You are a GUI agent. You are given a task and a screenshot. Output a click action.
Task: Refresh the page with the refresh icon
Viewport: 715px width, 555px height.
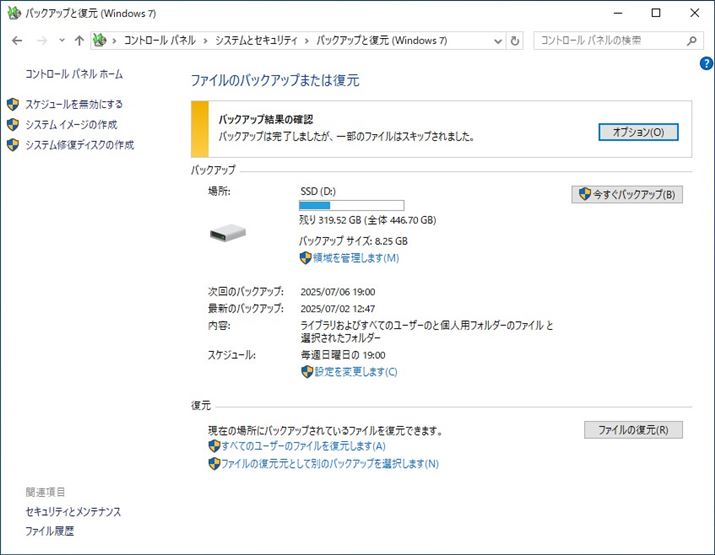[514, 41]
